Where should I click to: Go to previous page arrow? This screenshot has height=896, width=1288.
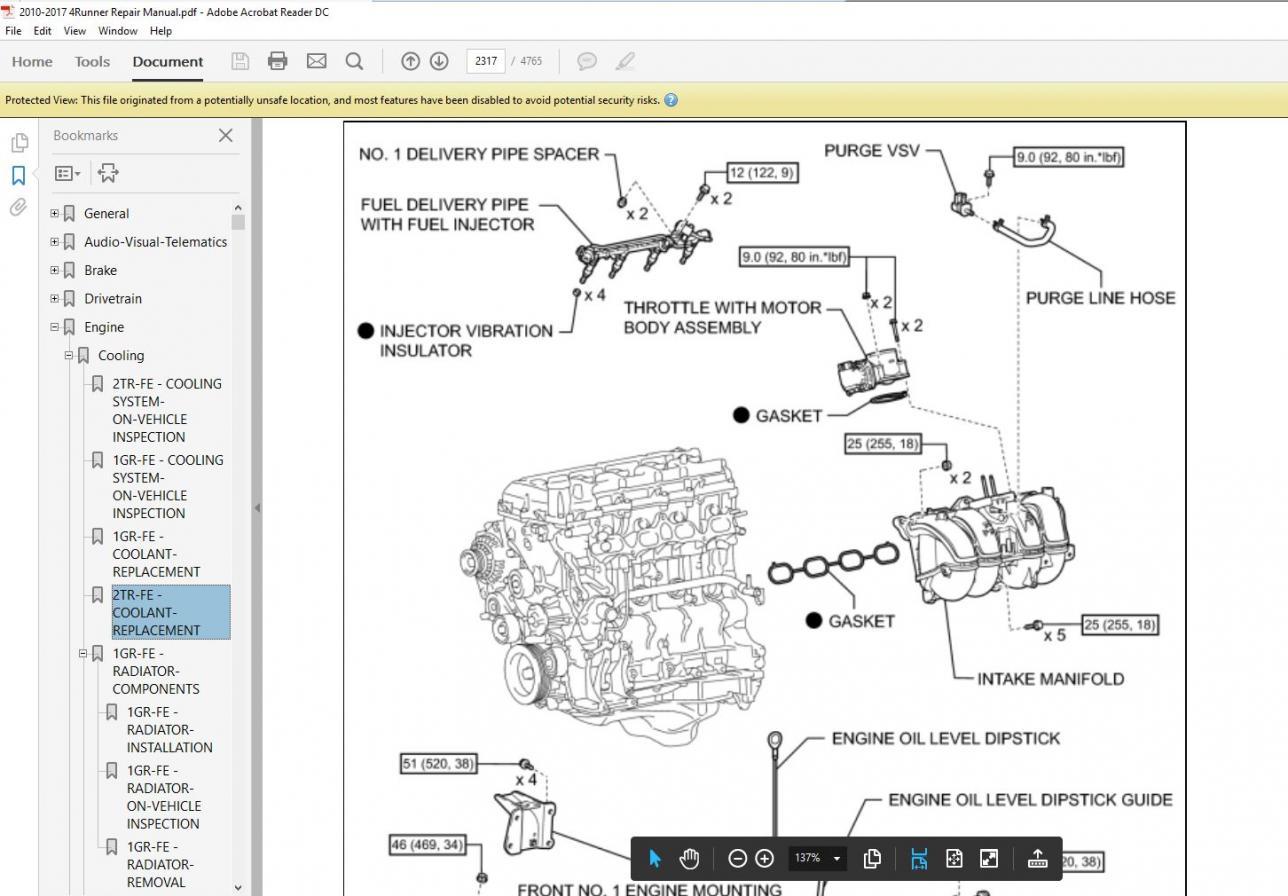(x=410, y=61)
